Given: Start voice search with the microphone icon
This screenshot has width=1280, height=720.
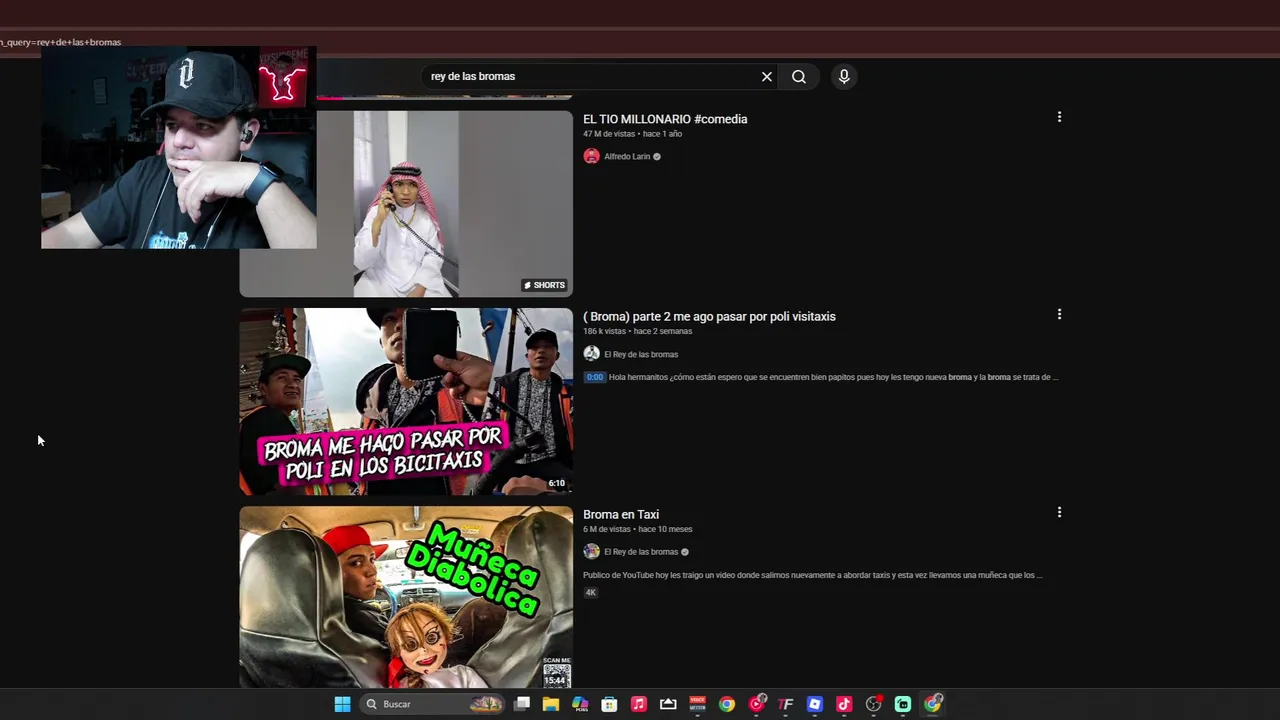Looking at the screenshot, I should tap(844, 77).
